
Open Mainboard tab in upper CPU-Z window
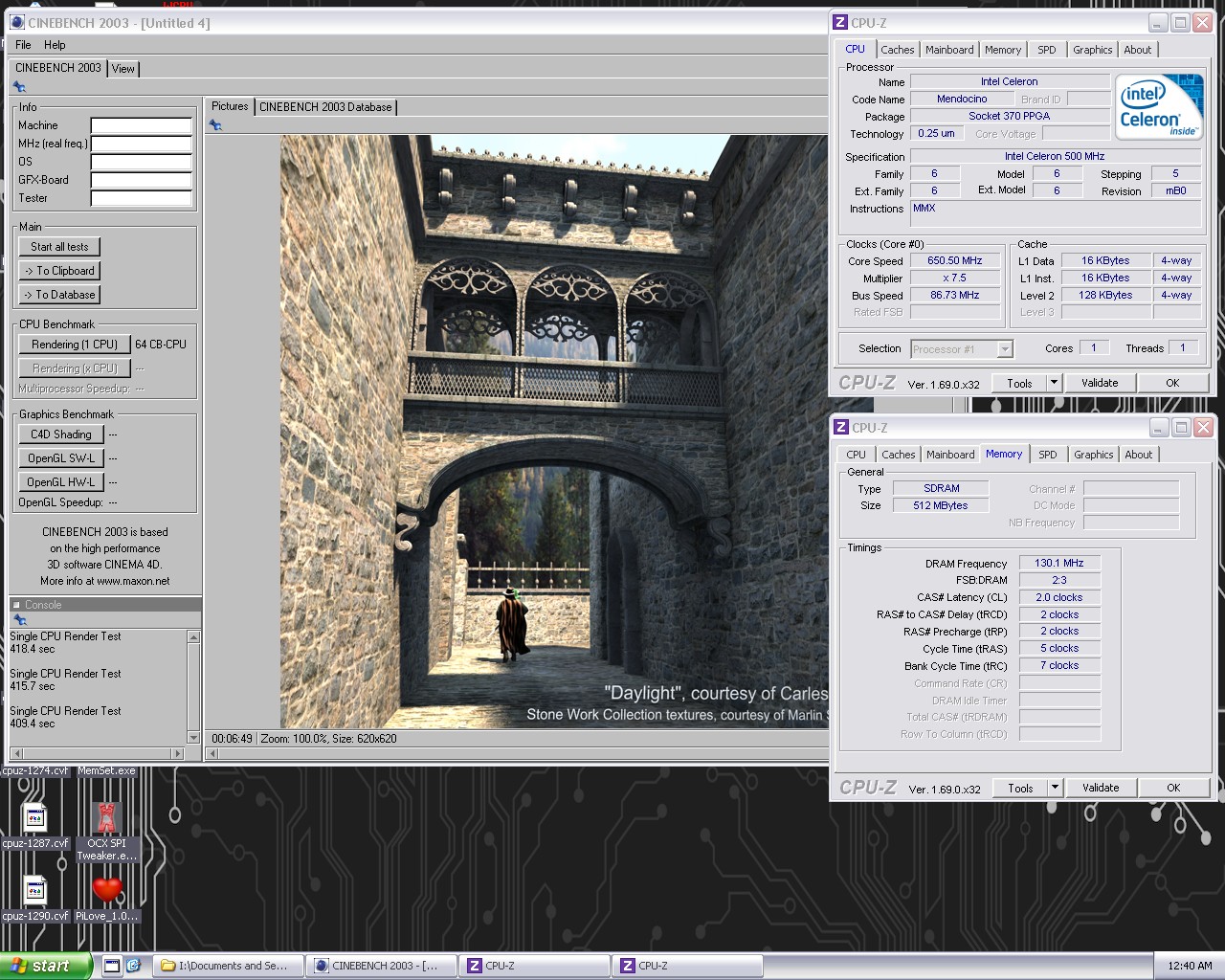(x=949, y=50)
